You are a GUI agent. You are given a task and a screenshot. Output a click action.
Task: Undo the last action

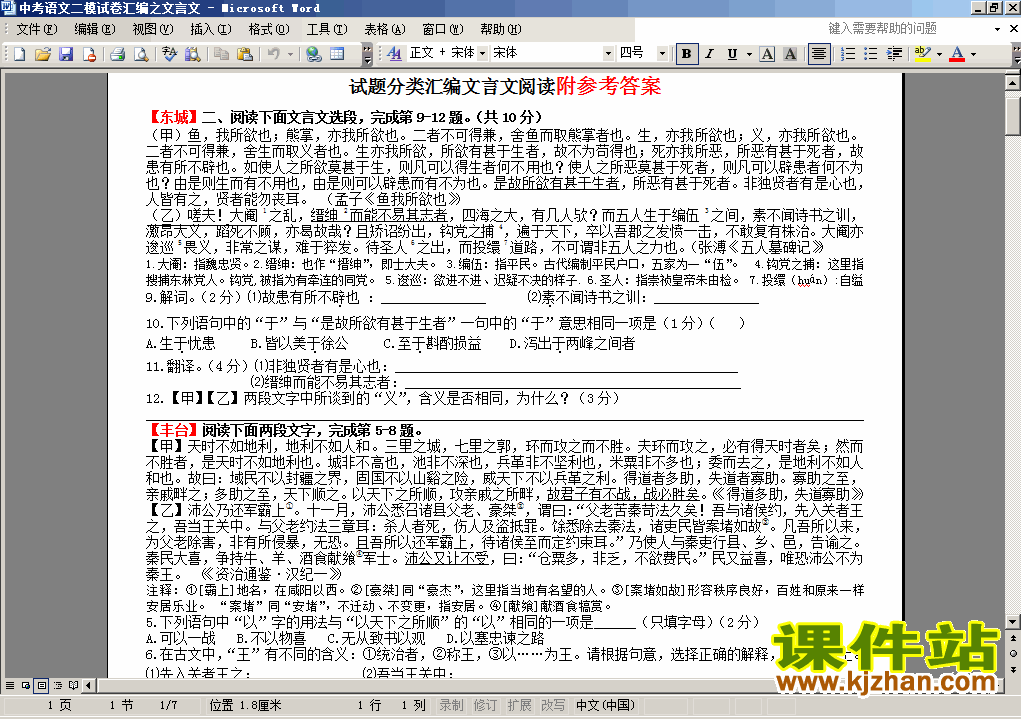(273, 54)
